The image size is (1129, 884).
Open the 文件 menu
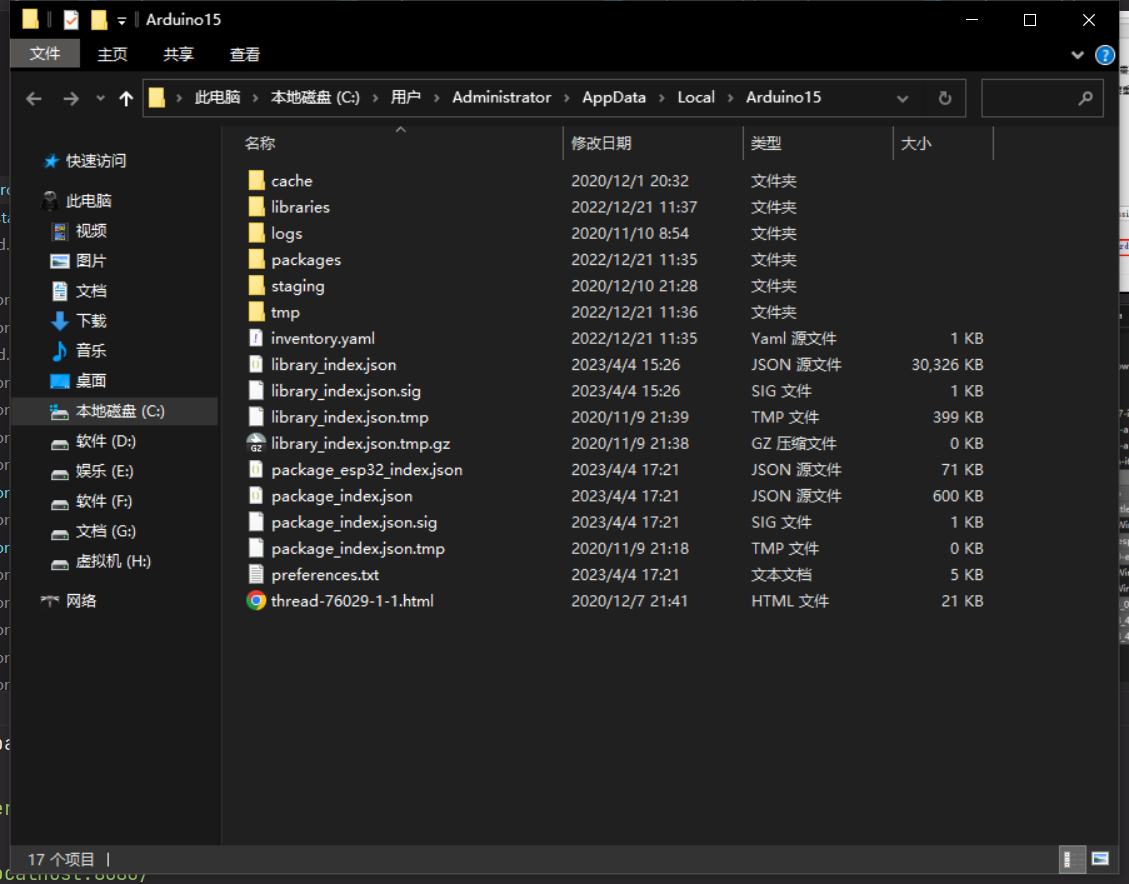click(x=45, y=54)
